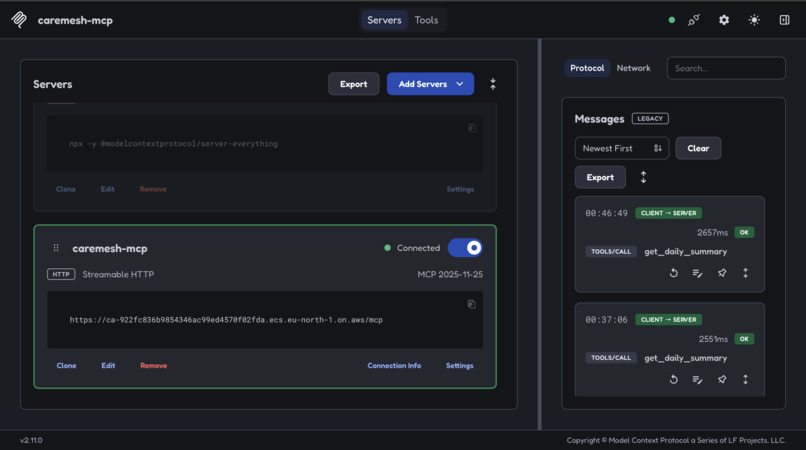
Task: Toggle the light/dark theme sun icon
Action: [754, 20]
